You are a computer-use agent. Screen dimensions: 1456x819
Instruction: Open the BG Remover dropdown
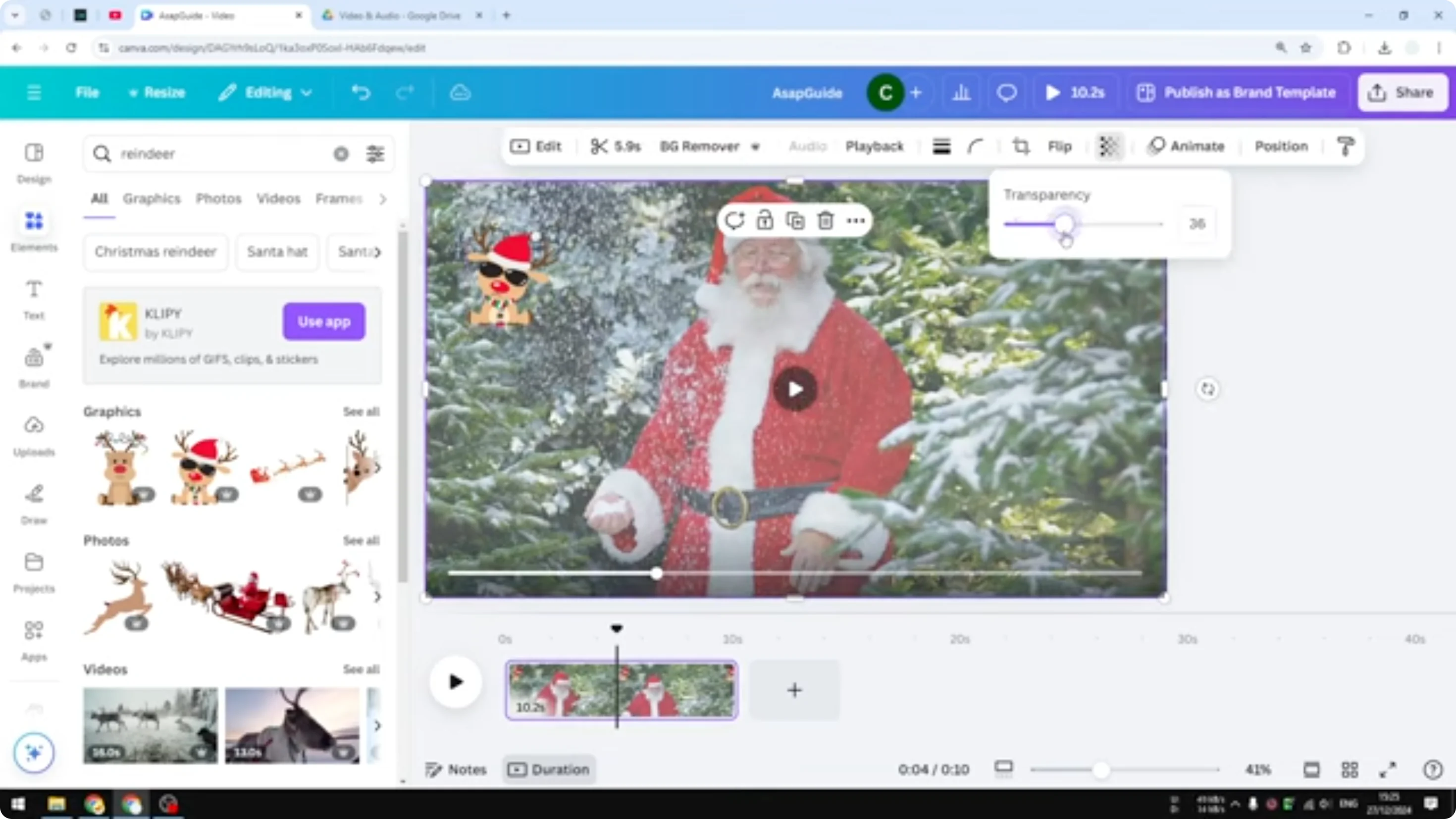[756, 147]
